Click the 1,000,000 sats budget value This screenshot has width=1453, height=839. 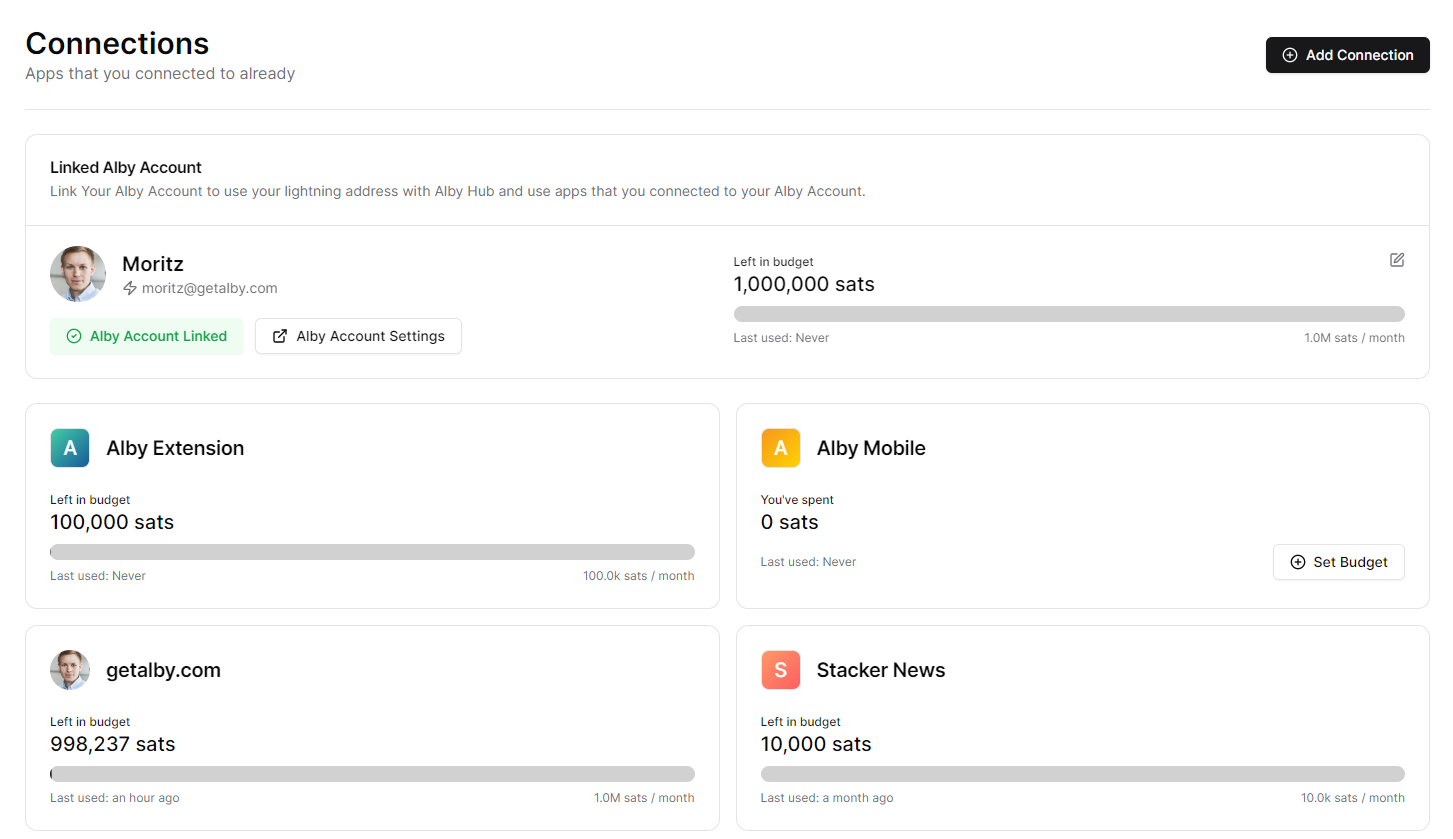click(804, 284)
